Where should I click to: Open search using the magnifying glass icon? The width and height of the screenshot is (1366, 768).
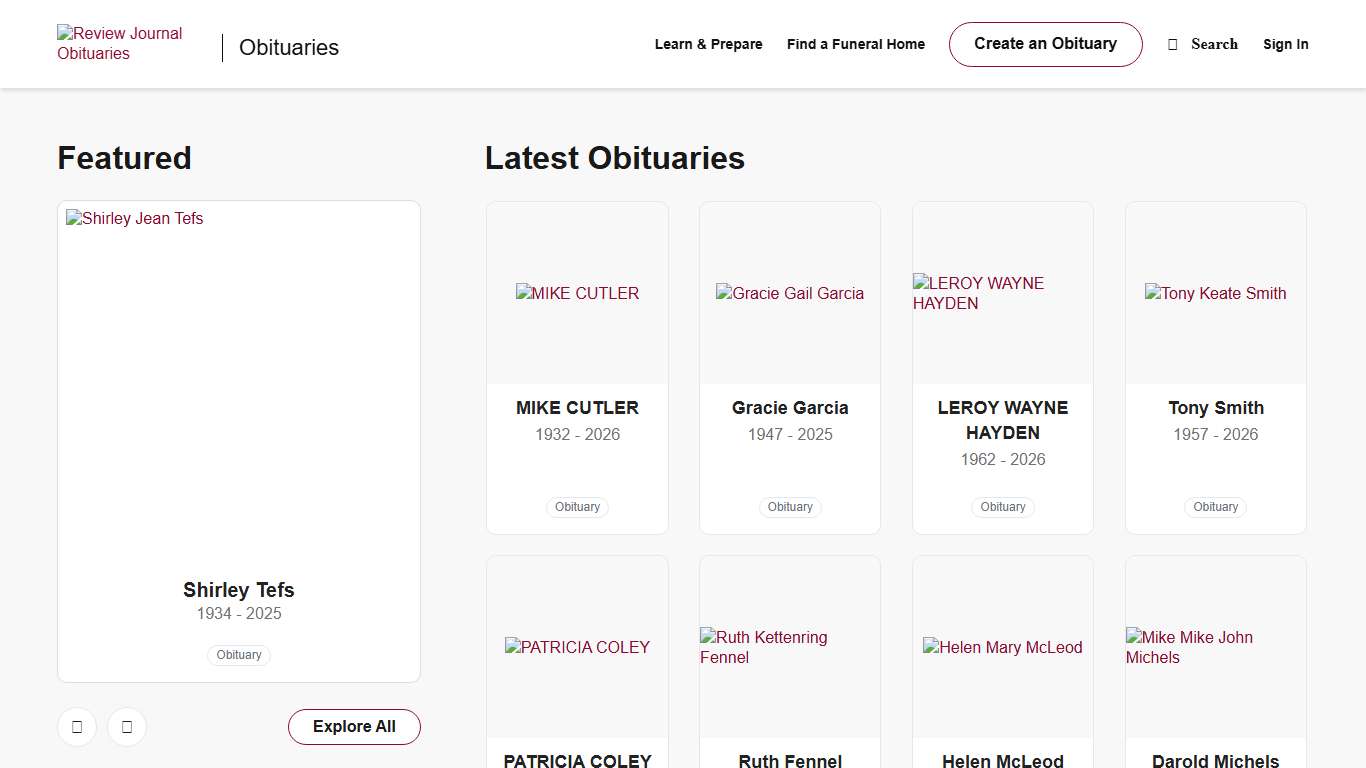point(1172,44)
